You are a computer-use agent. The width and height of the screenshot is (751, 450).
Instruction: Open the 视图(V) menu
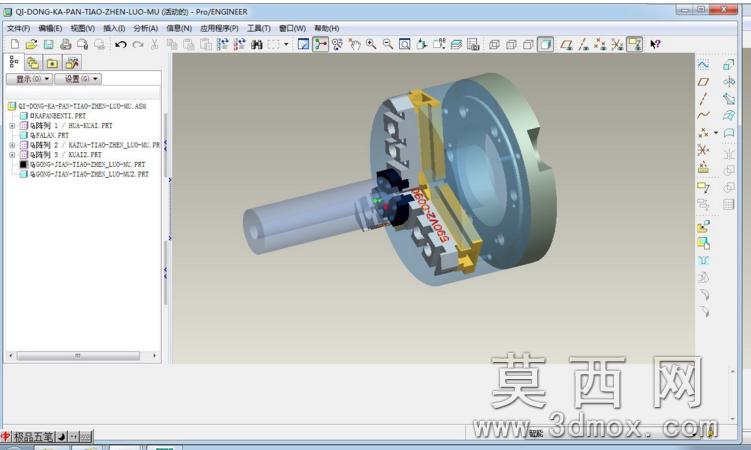point(82,28)
